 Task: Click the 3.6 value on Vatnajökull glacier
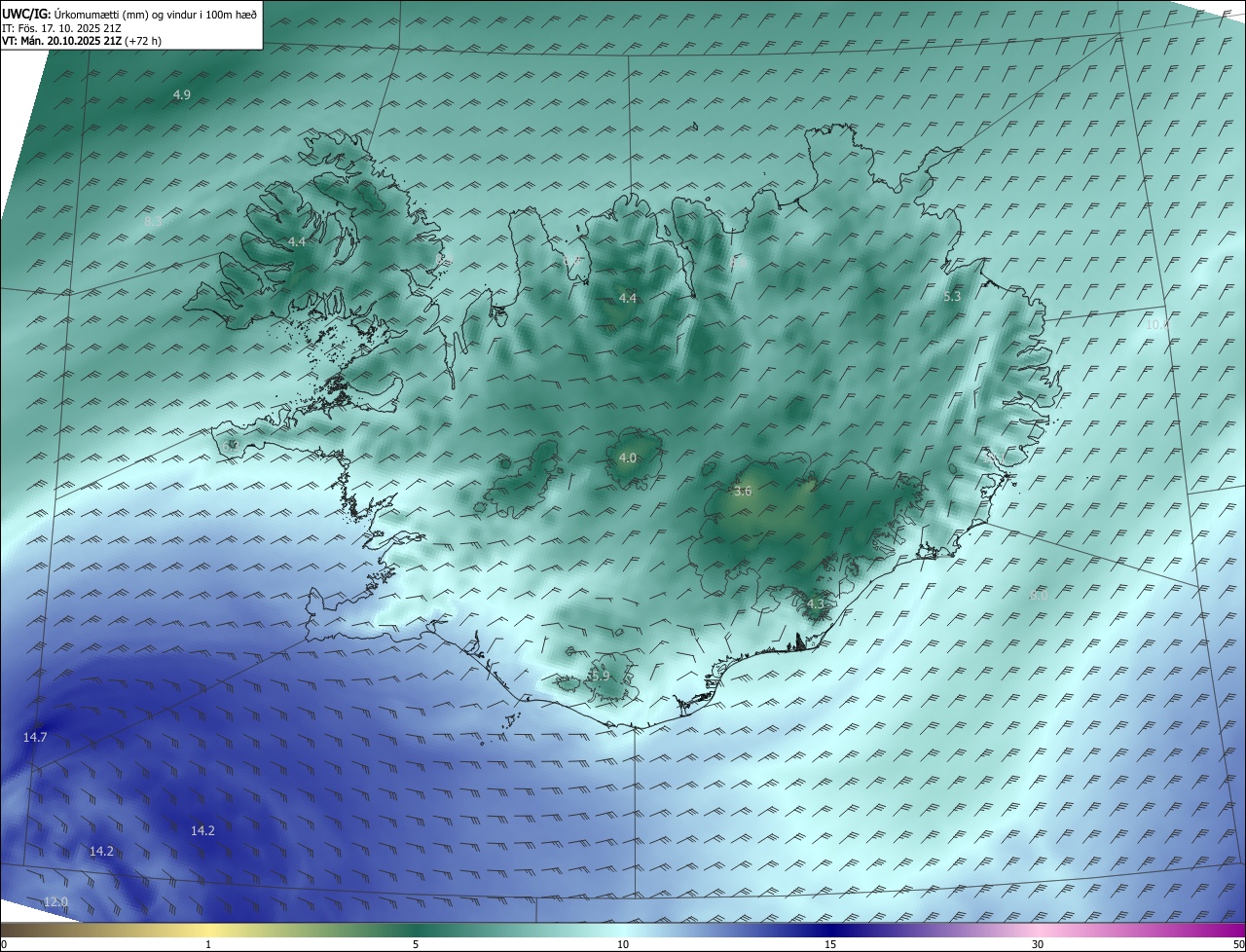point(743,492)
